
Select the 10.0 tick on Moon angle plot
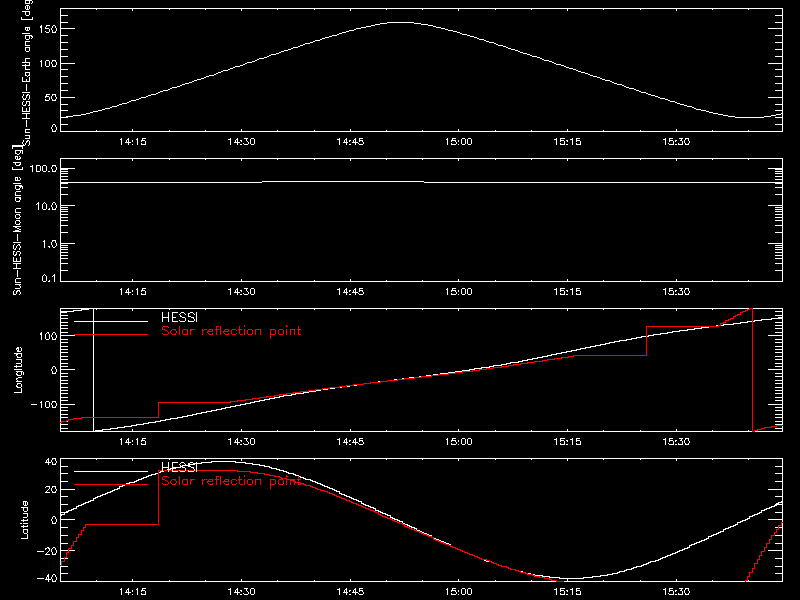tap(46, 207)
